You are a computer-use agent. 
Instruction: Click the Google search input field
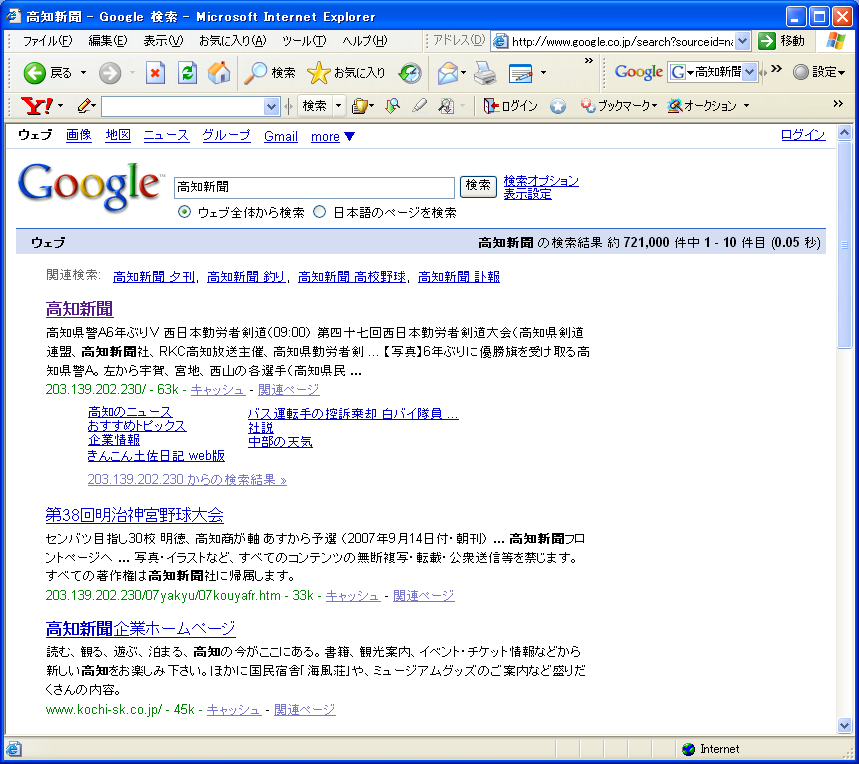click(314, 187)
